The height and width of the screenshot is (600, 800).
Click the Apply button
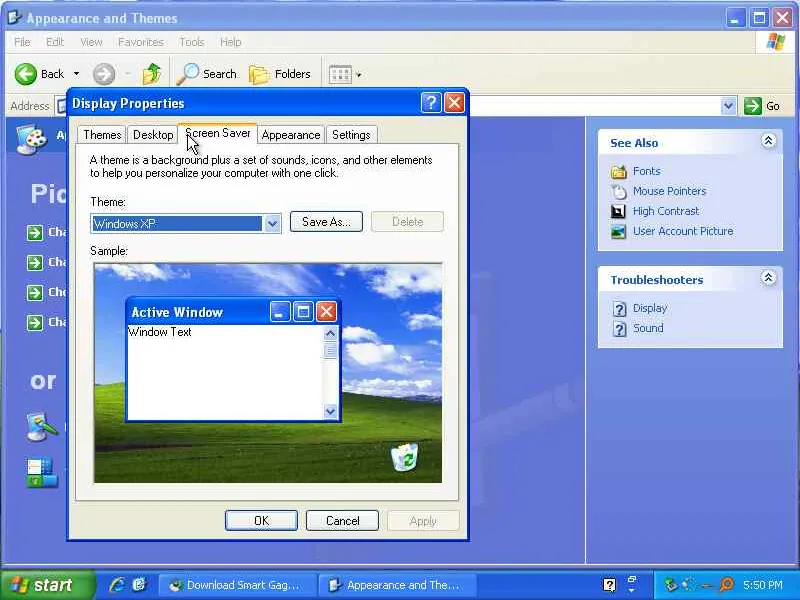pos(423,520)
